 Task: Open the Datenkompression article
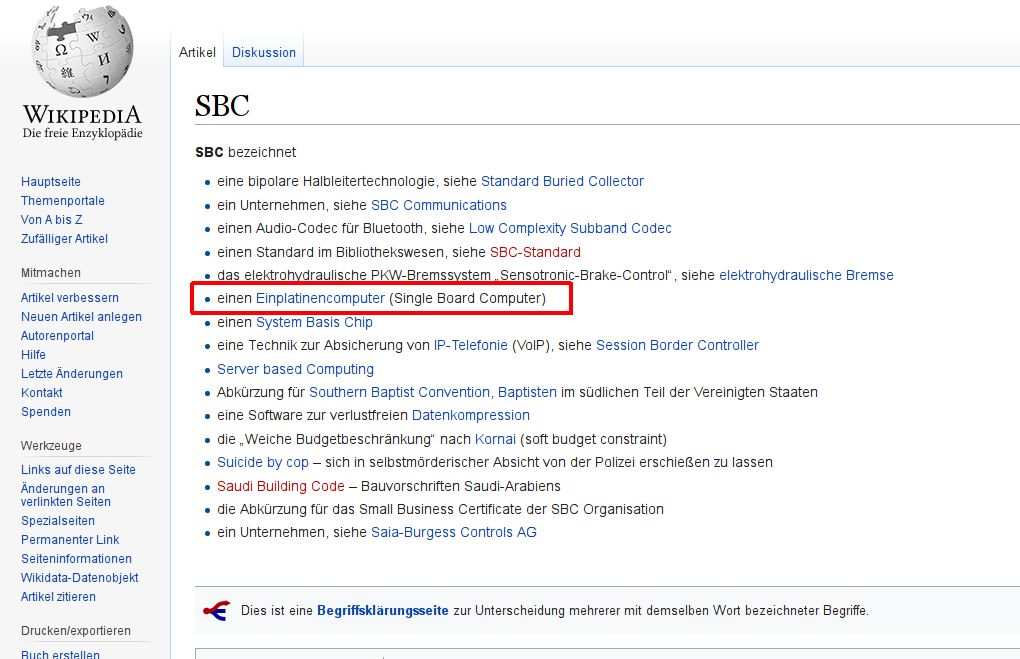(x=470, y=415)
